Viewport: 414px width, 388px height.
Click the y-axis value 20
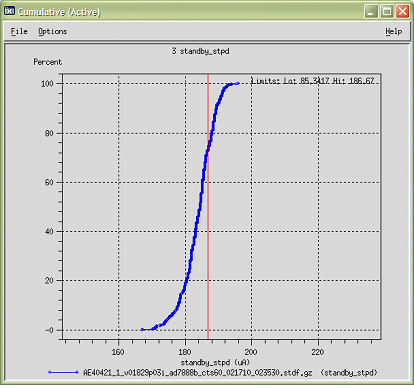point(49,281)
